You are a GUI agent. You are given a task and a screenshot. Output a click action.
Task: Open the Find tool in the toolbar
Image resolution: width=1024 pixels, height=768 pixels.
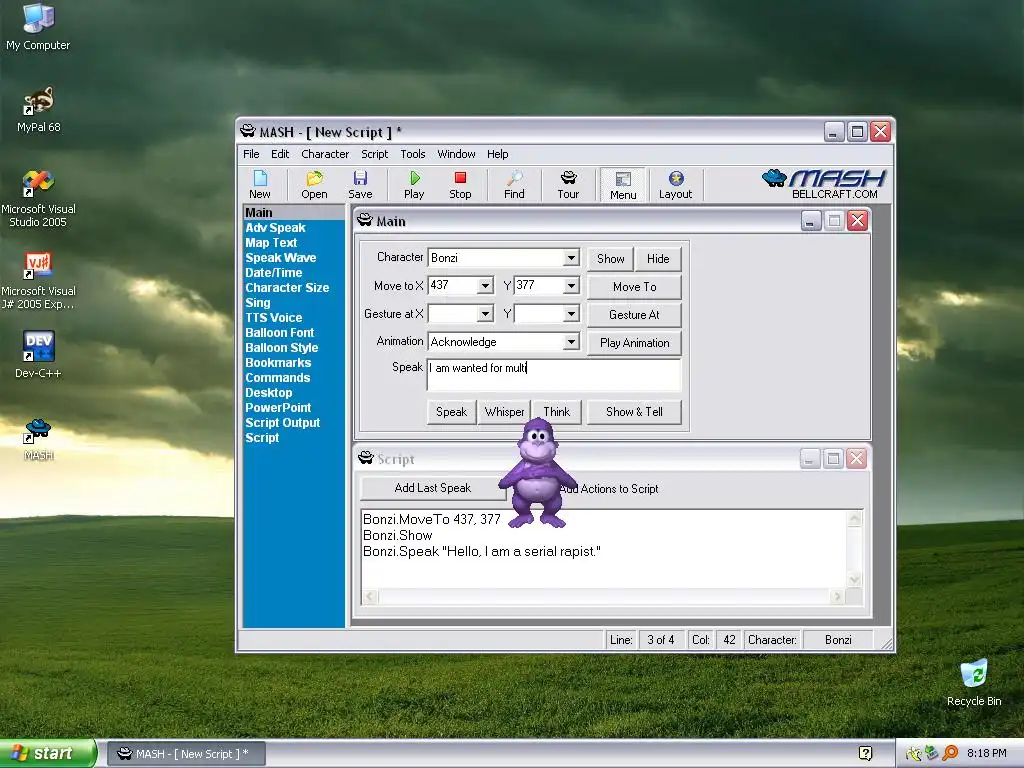[514, 184]
